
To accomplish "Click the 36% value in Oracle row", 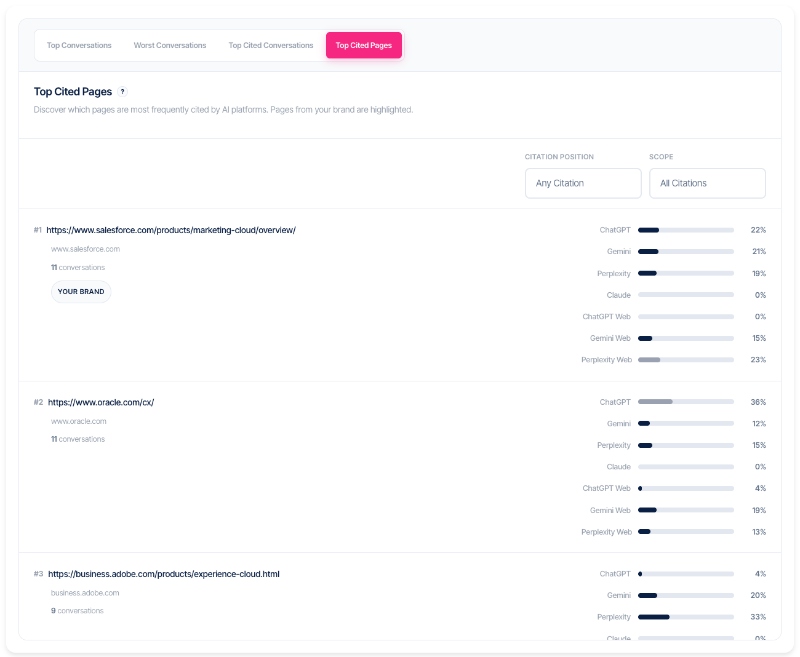I will tap(758, 402).
